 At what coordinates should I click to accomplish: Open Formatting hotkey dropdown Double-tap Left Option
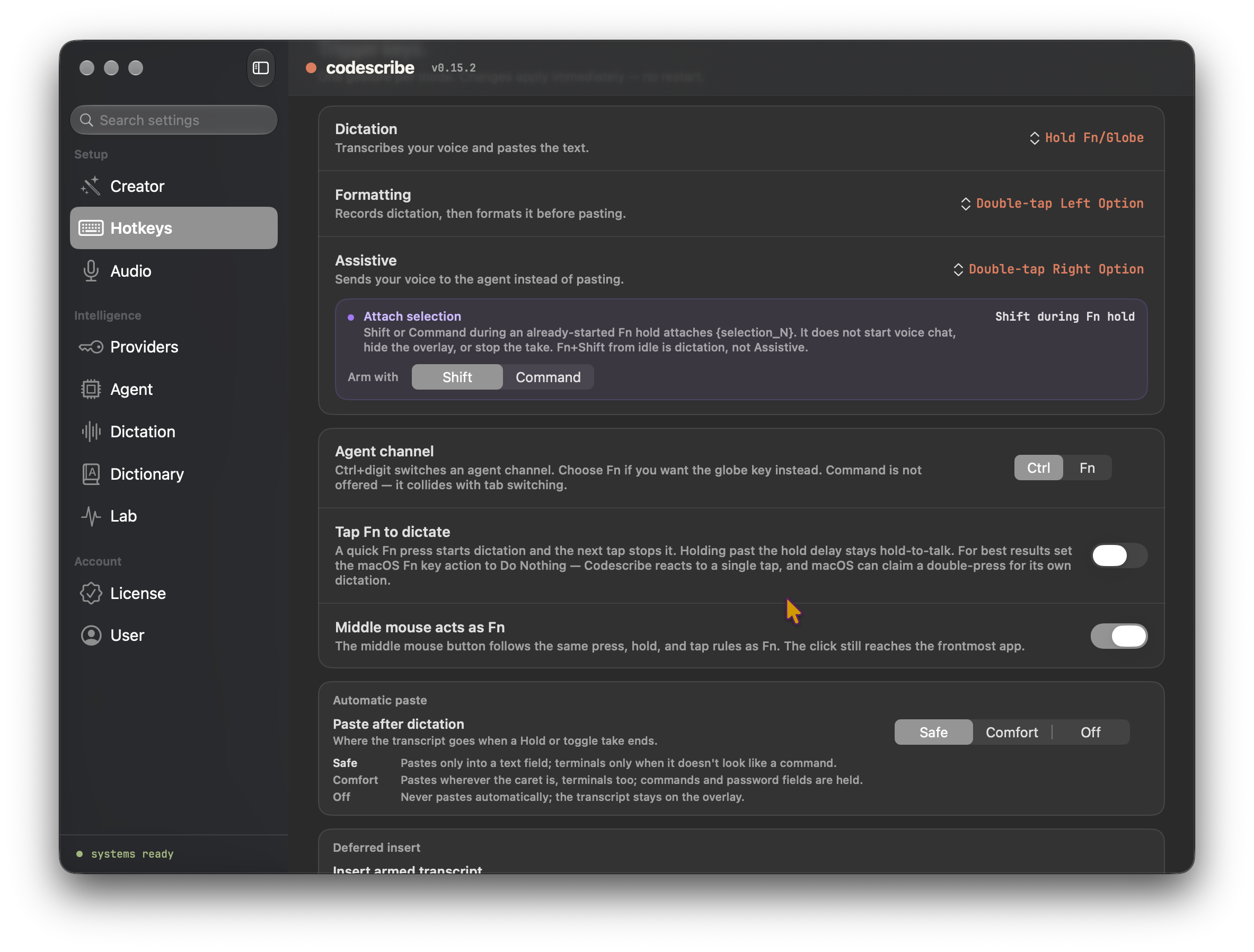pos(1052,204)
